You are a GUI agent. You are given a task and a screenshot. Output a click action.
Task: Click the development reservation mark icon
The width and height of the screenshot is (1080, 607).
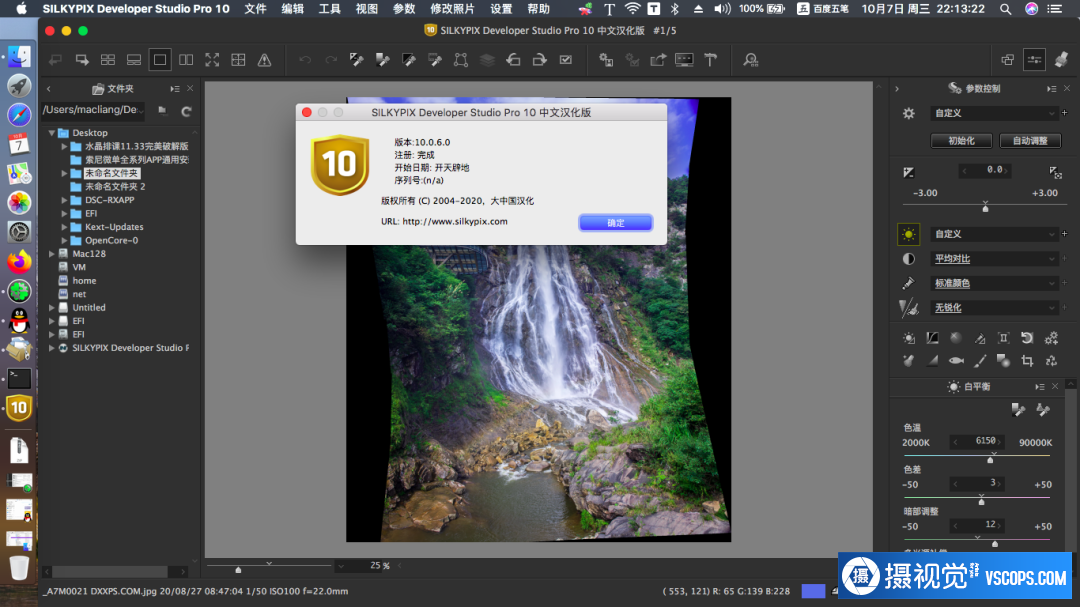click(565, 60)
